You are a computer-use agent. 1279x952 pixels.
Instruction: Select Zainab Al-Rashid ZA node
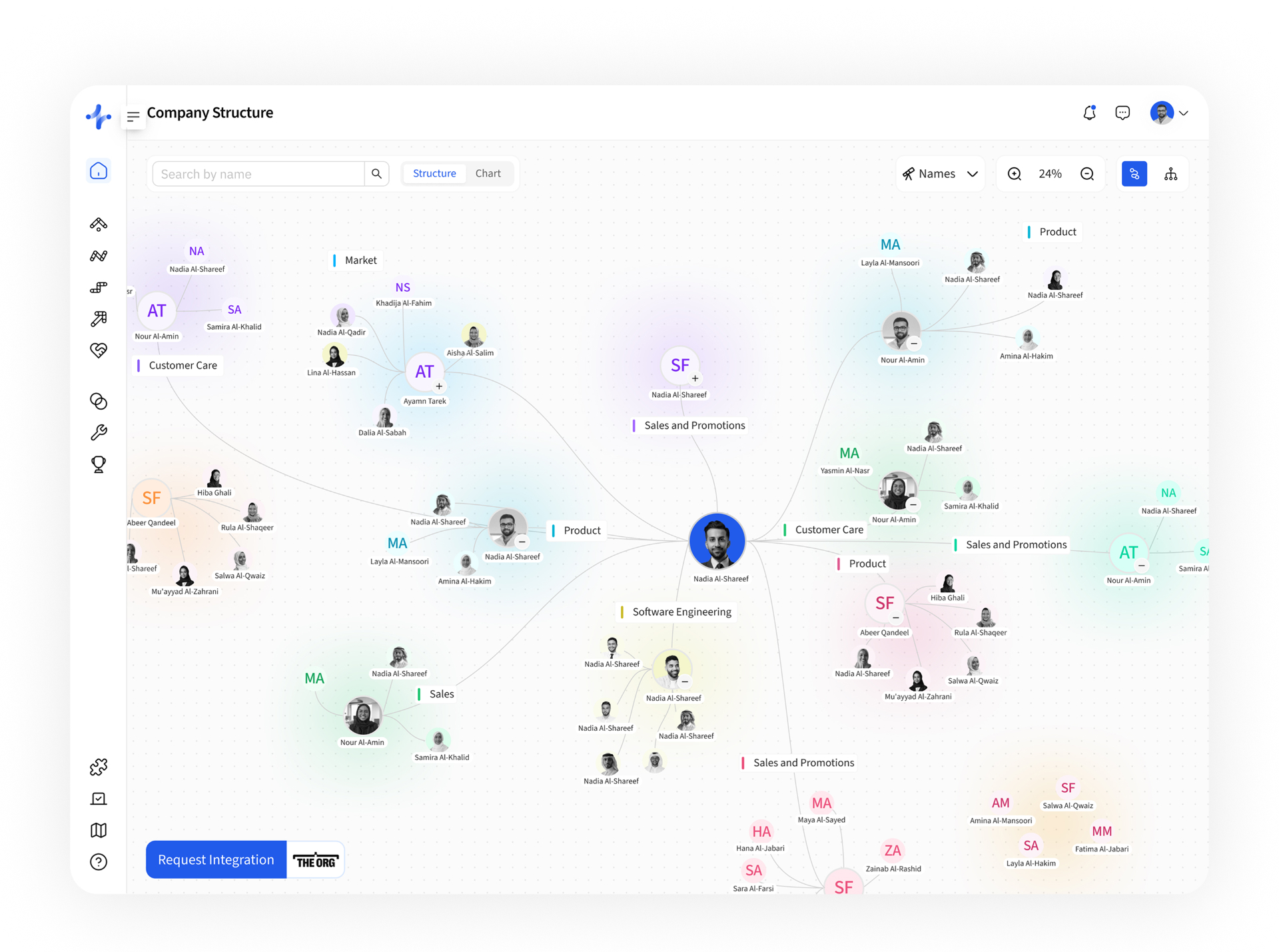[893, 851]
